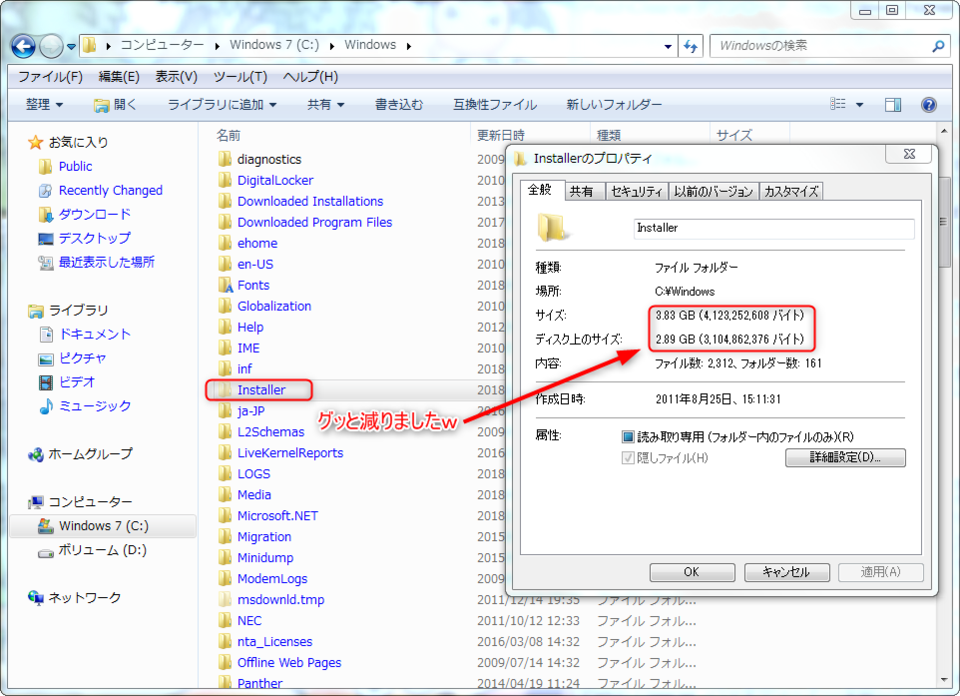Open the view options dropdown arrow
The width and height of the screenshot is (960, 696).
(x=860, y=105)
